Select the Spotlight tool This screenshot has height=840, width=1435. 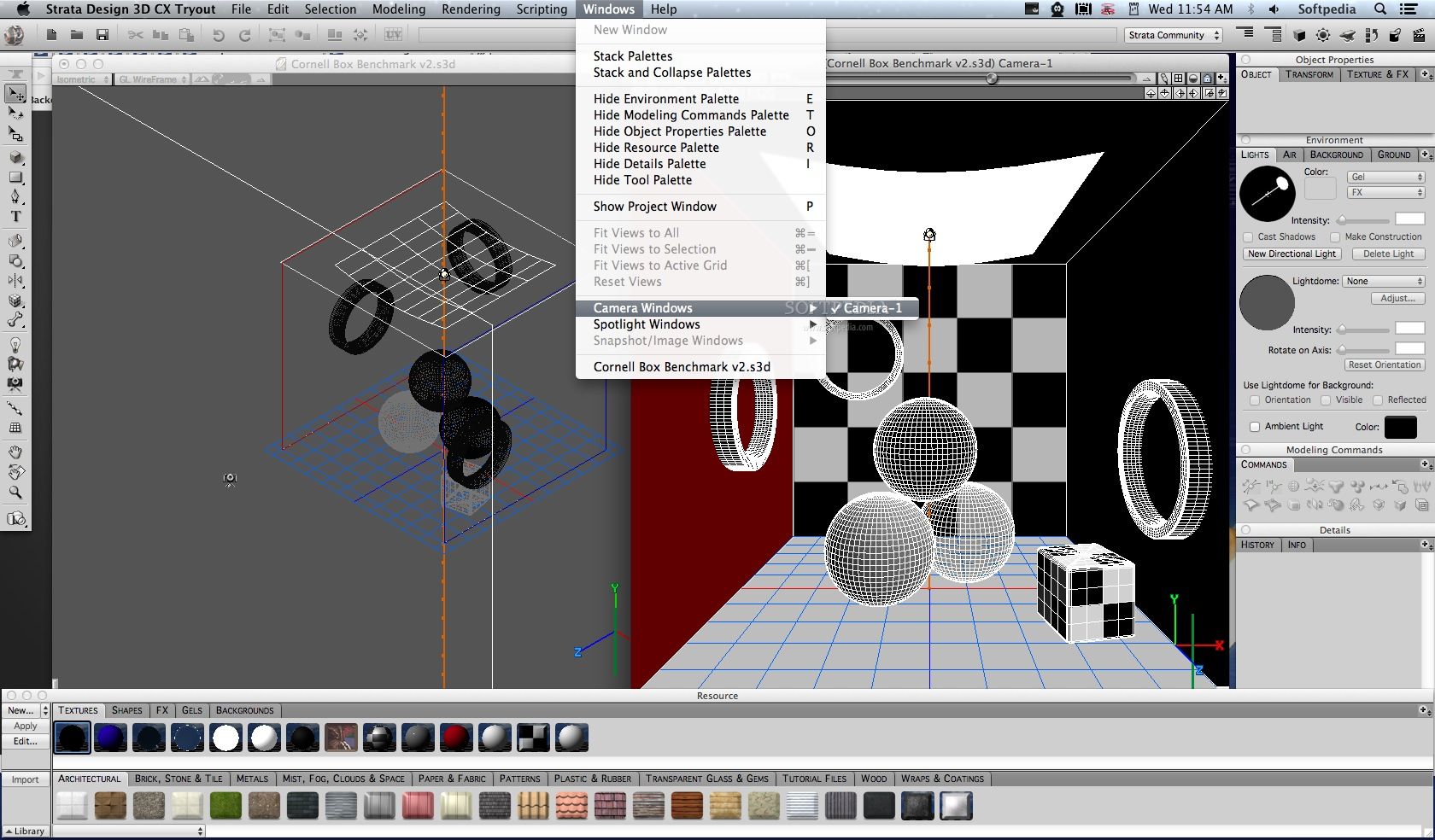click(x=15, y=364)
